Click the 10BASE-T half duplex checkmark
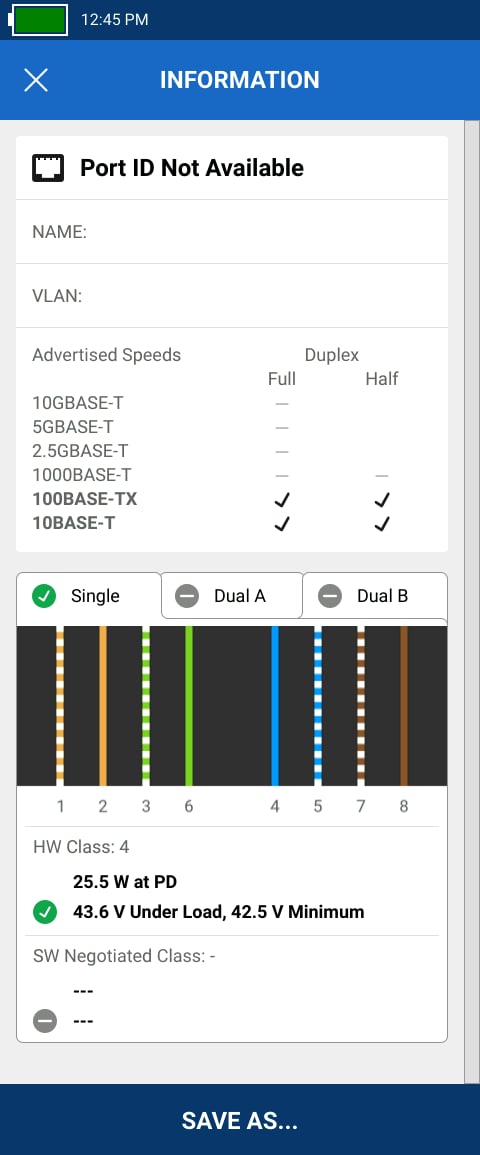 click(381, 524)
